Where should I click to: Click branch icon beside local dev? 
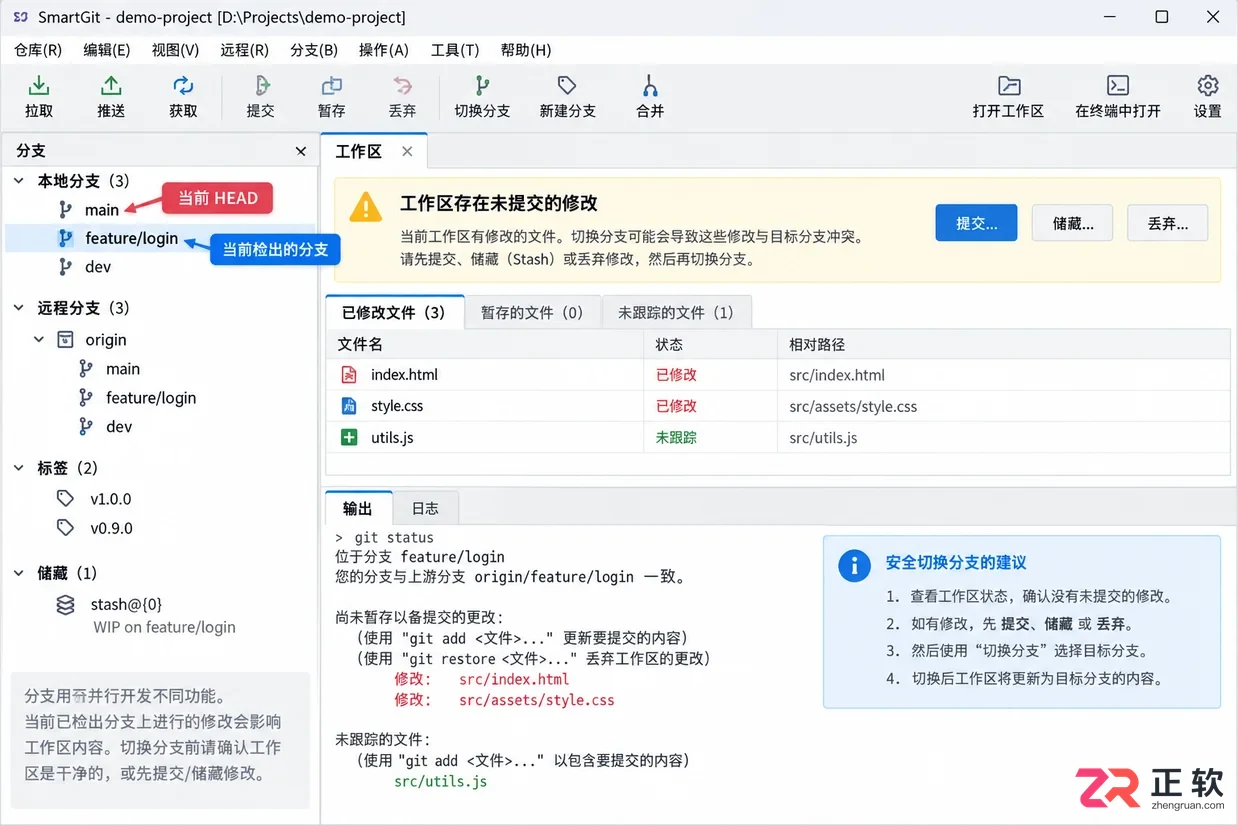[65, 267]
